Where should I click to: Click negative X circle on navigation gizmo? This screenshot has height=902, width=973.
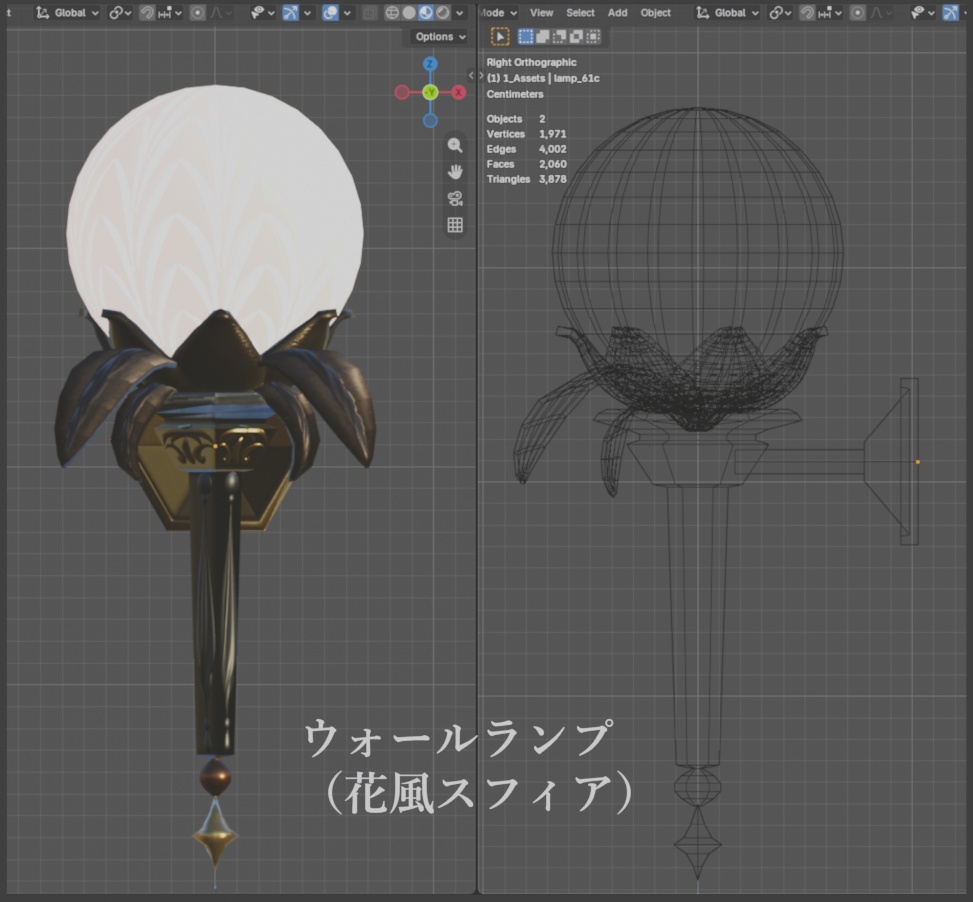(401, 92)
